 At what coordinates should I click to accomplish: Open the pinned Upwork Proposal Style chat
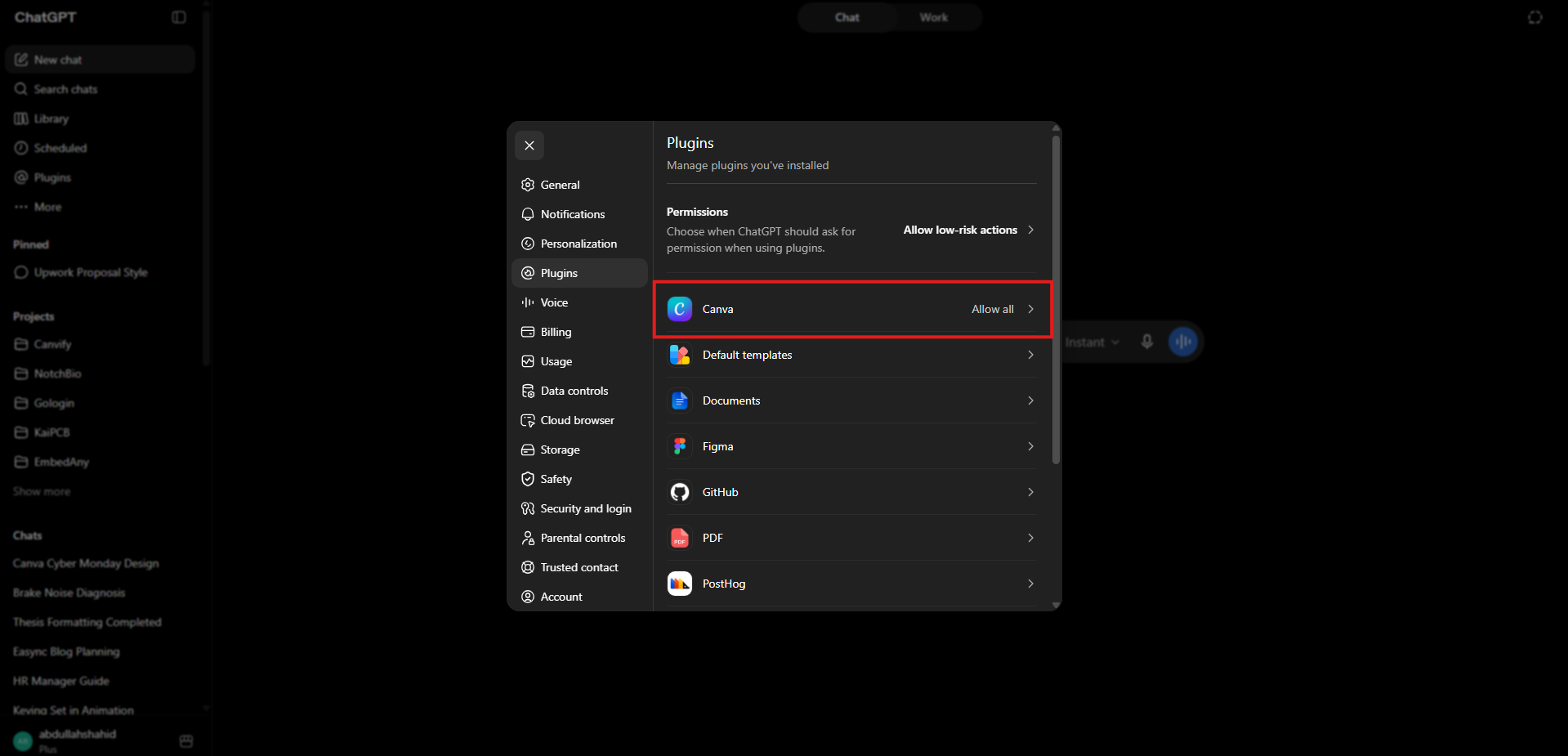click(100, 272)
